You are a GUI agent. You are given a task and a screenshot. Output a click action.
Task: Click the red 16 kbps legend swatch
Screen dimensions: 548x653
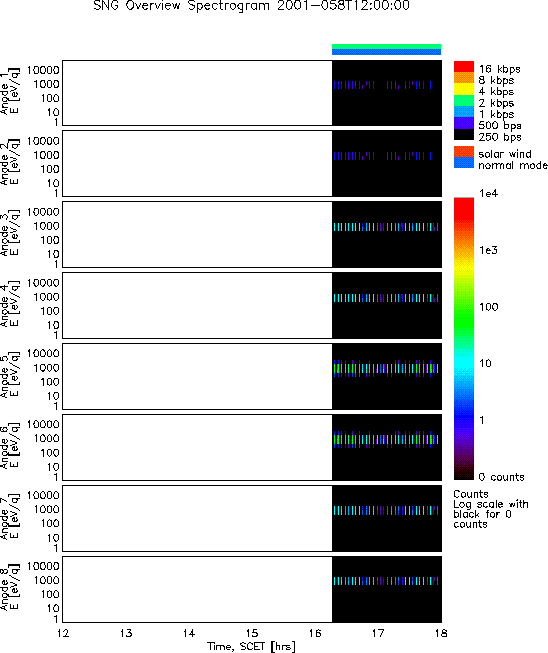[464, 67]
